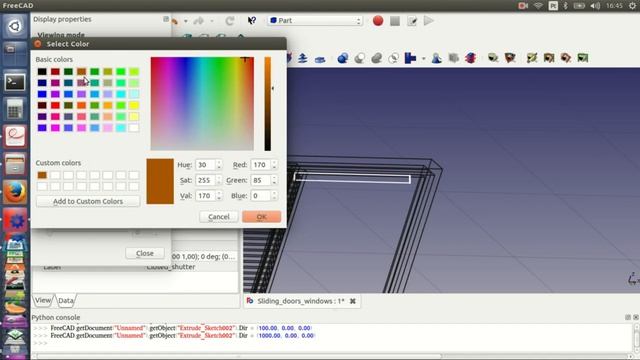Screen dimensions: 640x360
Task: Click the red and blue stacked layers icon
Action: coord(470,58)
